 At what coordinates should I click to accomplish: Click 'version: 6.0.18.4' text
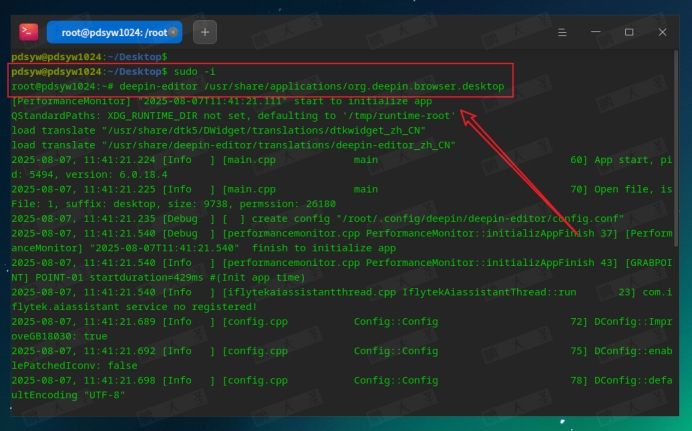click(x=116, y=174)
